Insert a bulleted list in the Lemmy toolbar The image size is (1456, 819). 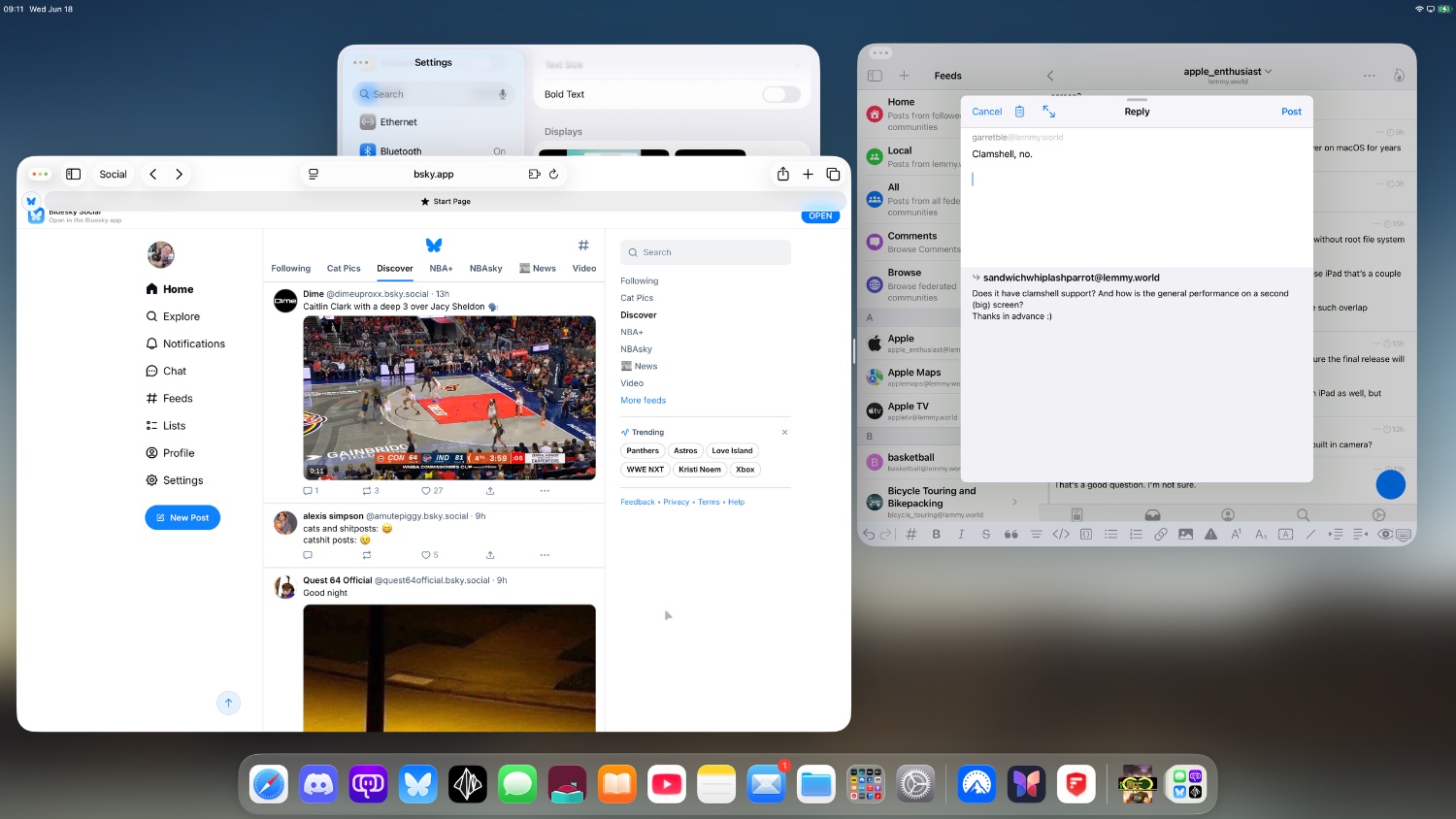1110,534
